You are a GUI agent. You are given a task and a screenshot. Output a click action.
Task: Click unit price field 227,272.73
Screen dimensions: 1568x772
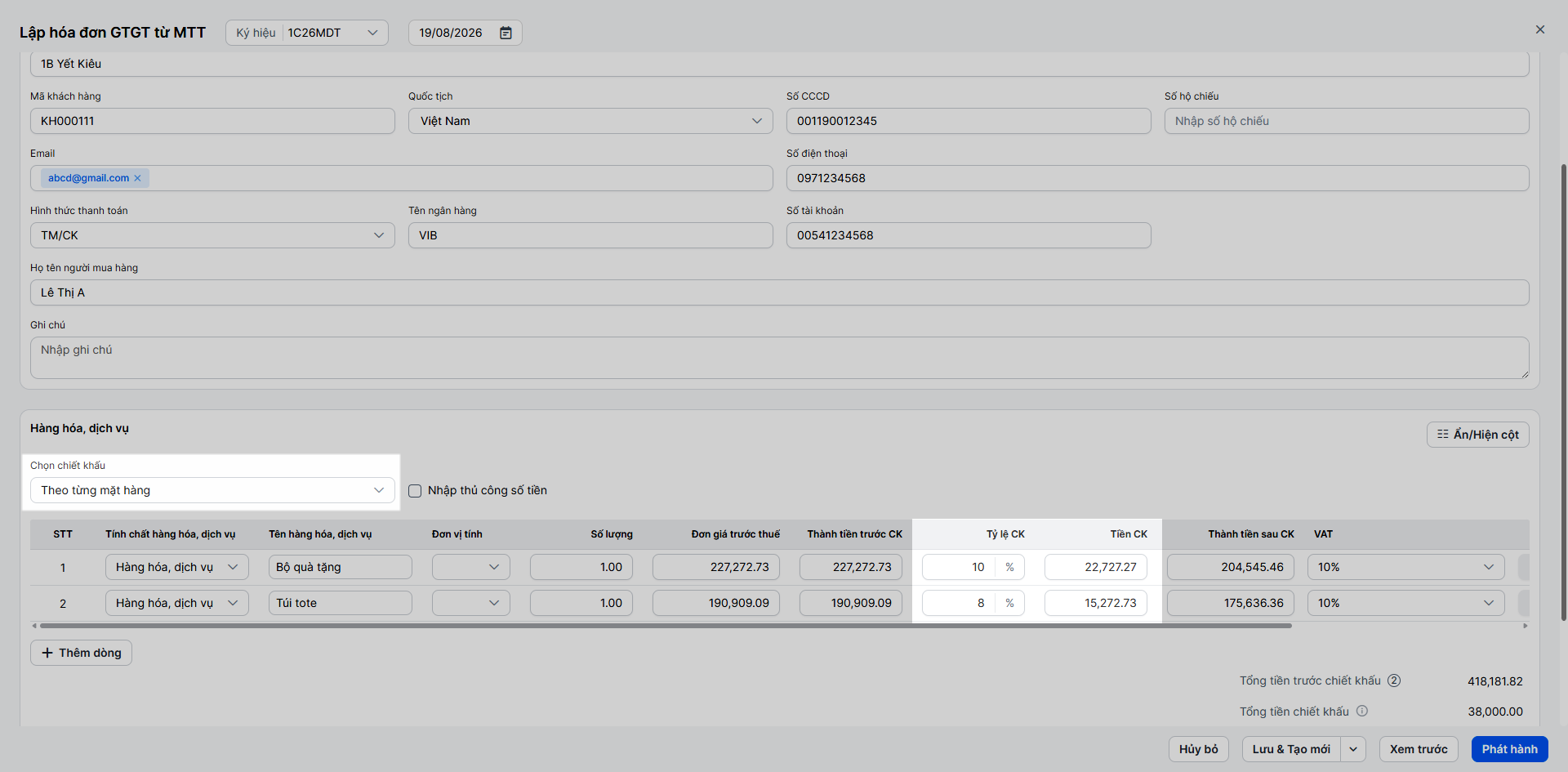[716, 567]
